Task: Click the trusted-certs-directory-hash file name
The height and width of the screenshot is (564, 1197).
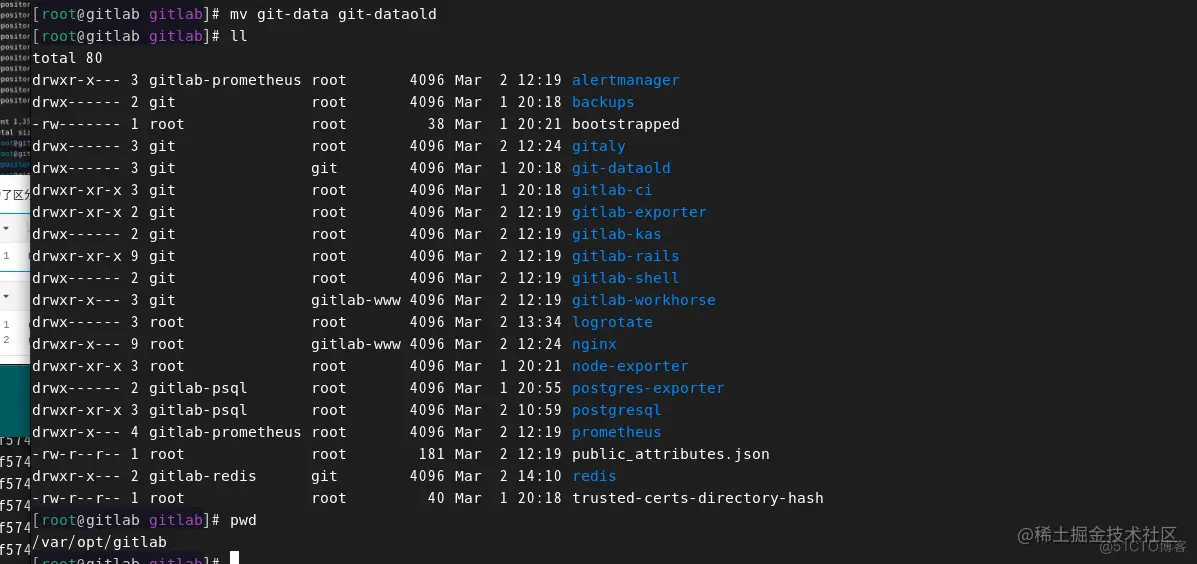Action: pos(698,498)
